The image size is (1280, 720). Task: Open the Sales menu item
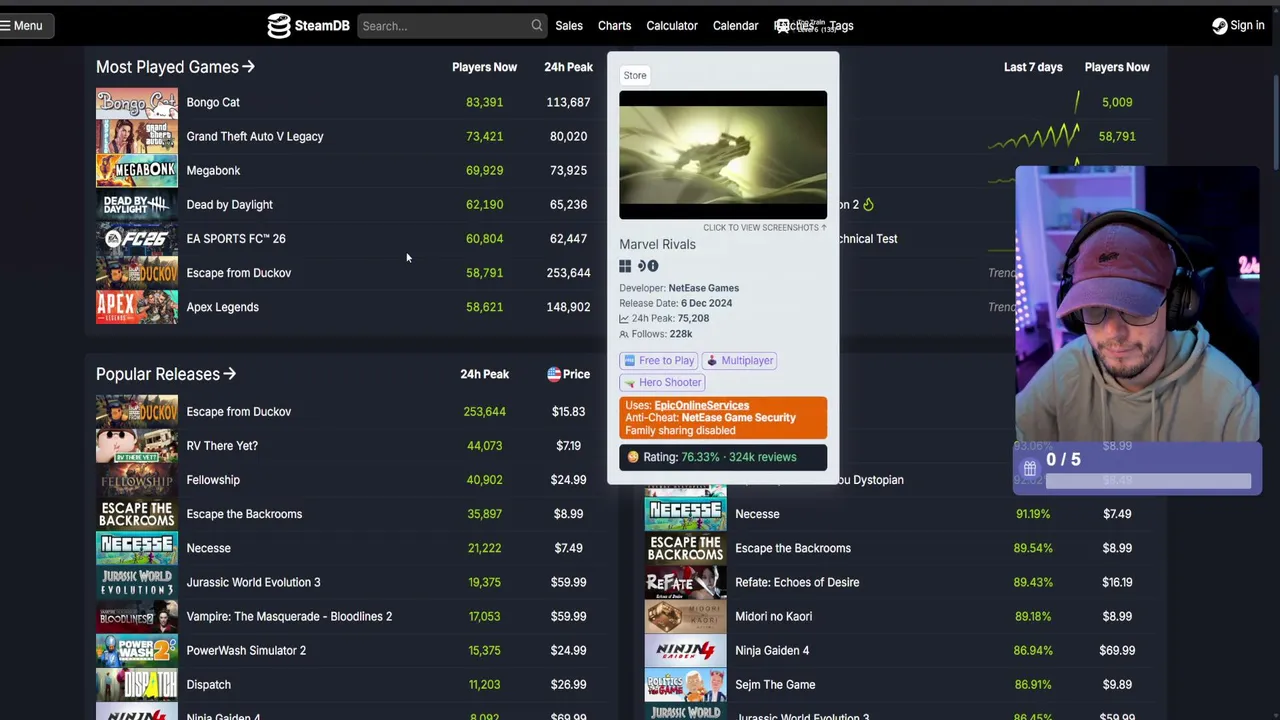tap(569, 26)
